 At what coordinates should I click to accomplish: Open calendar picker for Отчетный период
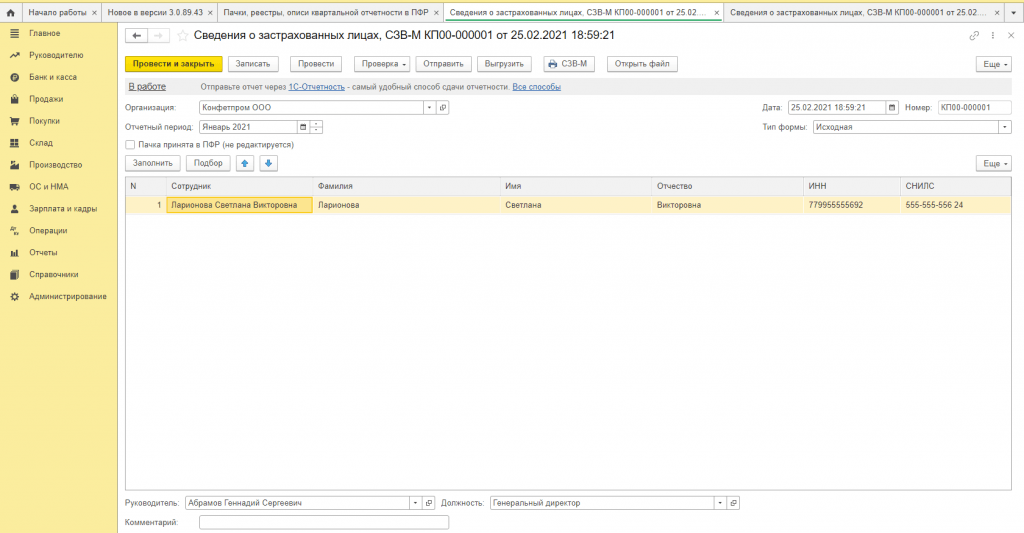pos(302,127)
